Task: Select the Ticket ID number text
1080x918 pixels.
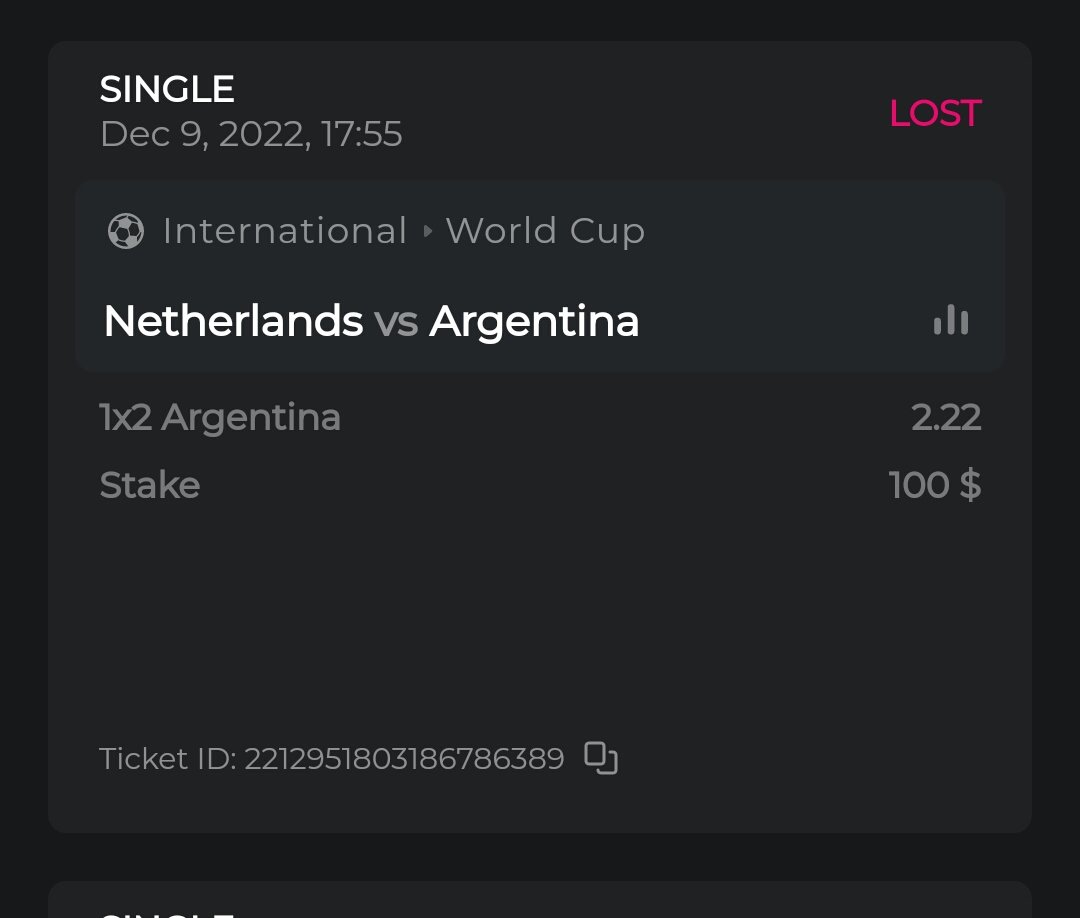Action: pos(404,758)
